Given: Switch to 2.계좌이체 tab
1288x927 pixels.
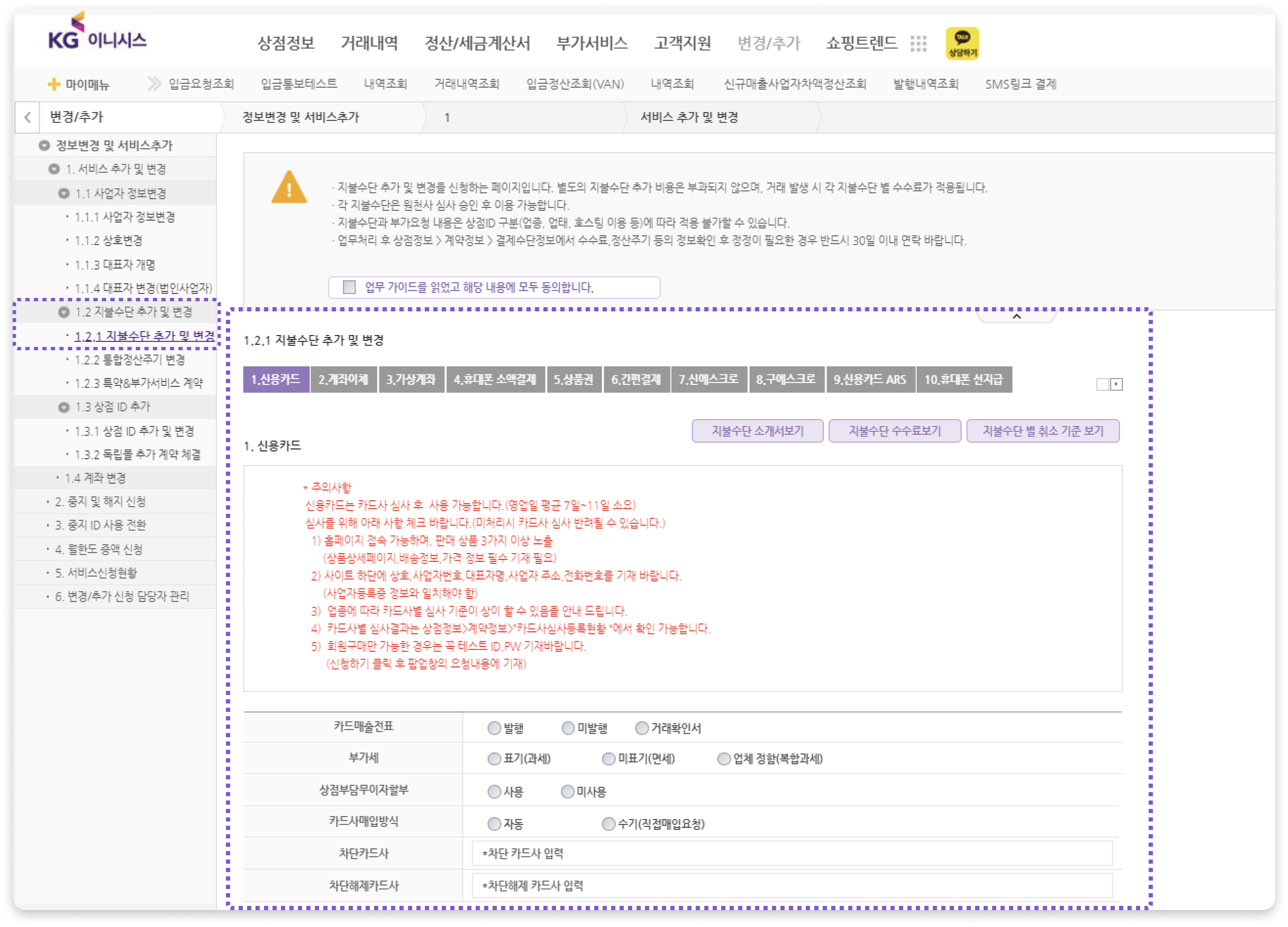Looking at the screenshot, I should 343,379.
